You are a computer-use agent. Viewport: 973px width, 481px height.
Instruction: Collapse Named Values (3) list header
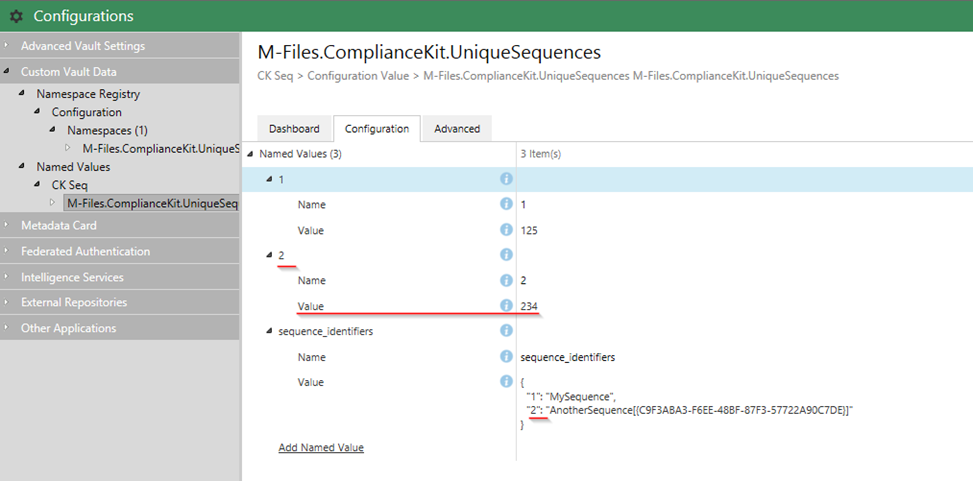(x=251, y=154)
